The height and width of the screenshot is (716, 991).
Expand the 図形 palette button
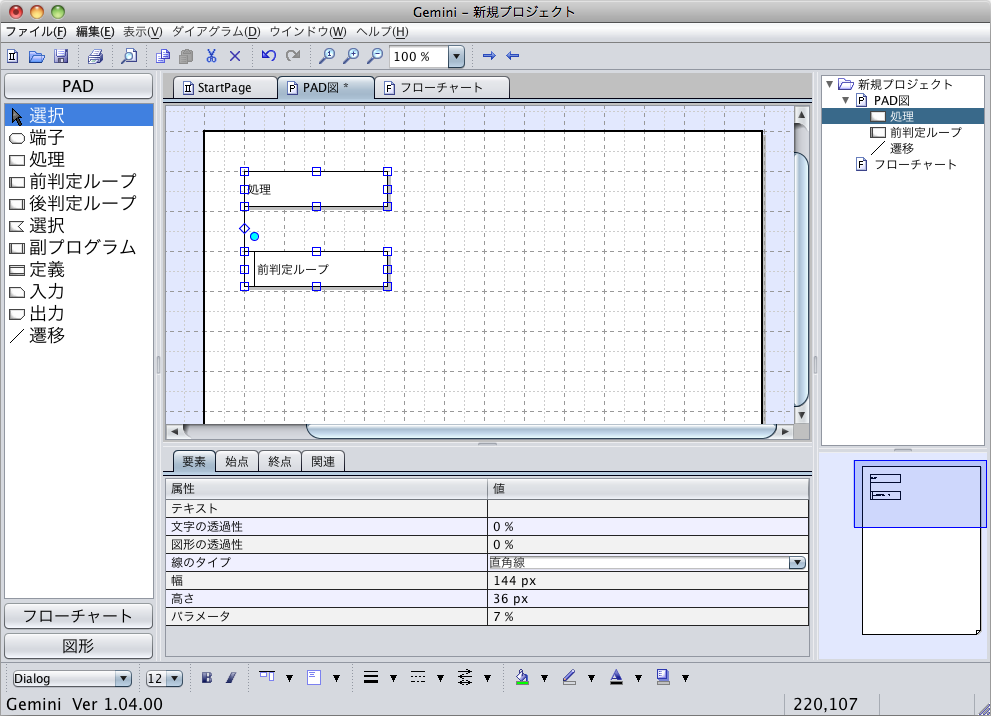click(78, 646)
